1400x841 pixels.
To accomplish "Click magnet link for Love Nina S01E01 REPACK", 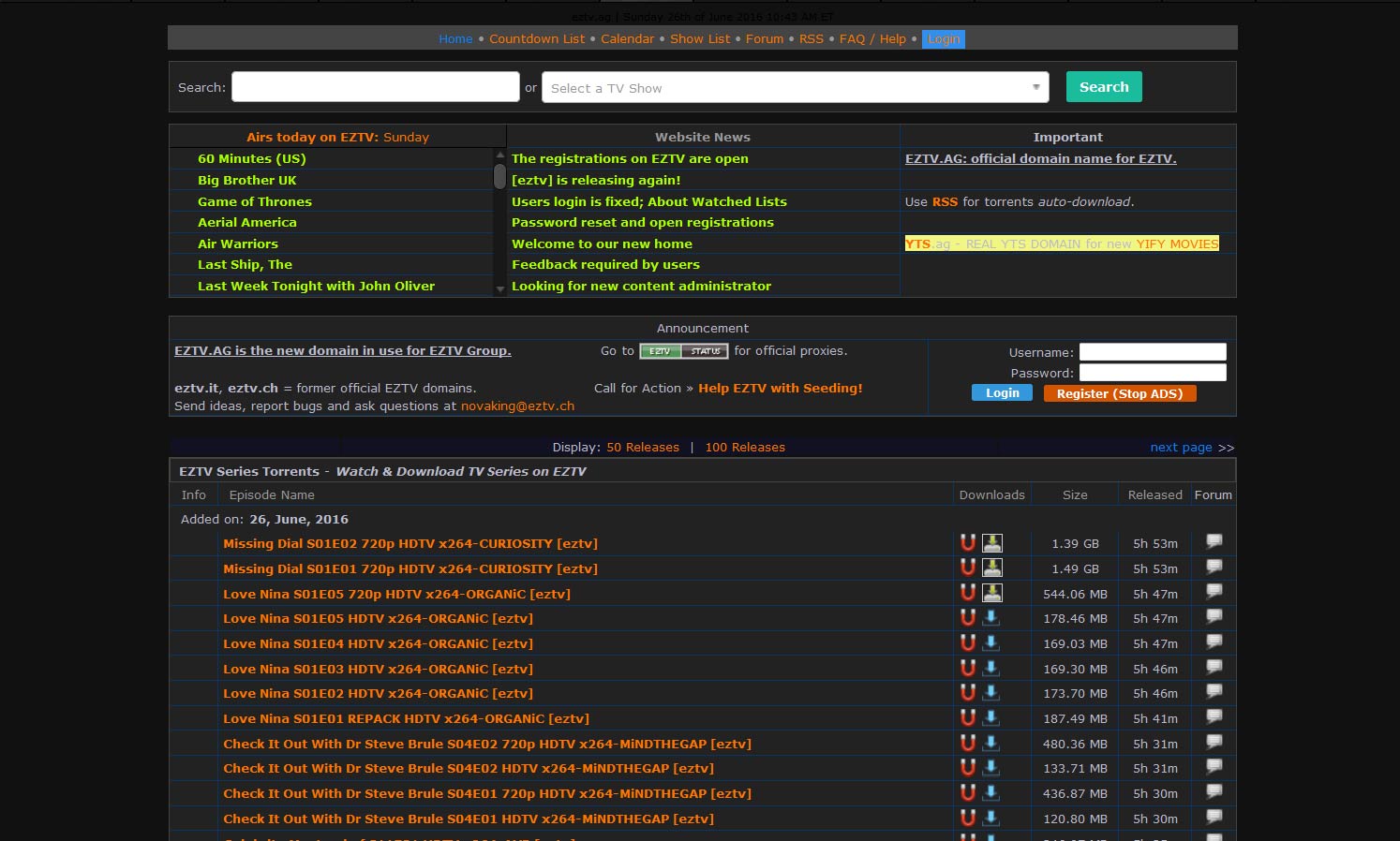I will 968,718.
